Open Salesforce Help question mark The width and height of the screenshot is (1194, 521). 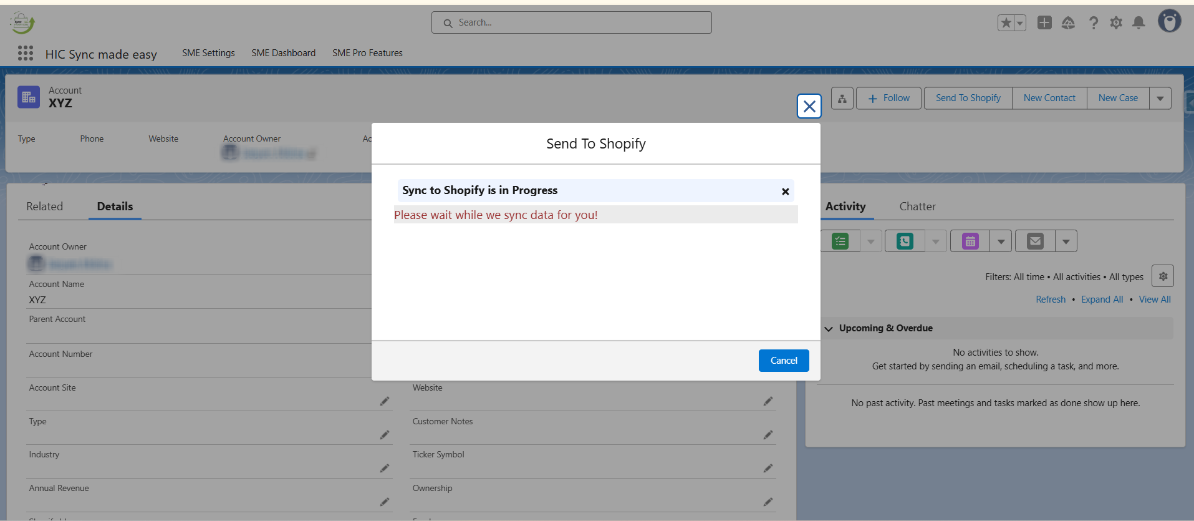(1094, 22)
